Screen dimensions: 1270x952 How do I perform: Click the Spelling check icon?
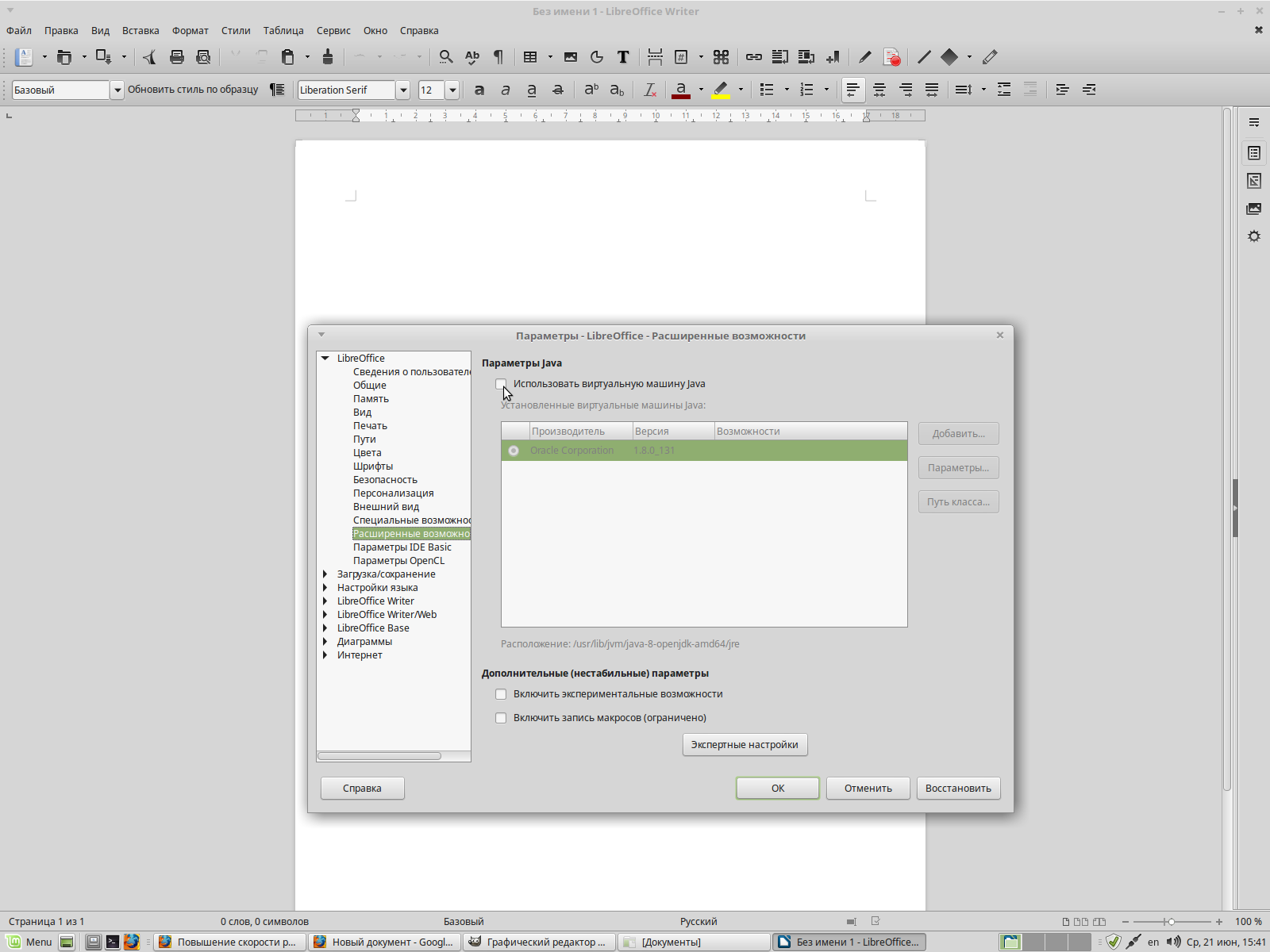(x=472, y=57)
